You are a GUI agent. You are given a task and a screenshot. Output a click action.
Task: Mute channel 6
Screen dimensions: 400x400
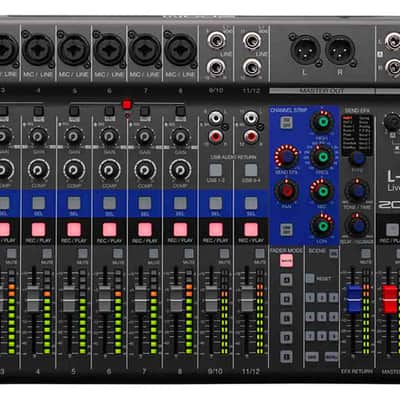click(x=118, y=254)
